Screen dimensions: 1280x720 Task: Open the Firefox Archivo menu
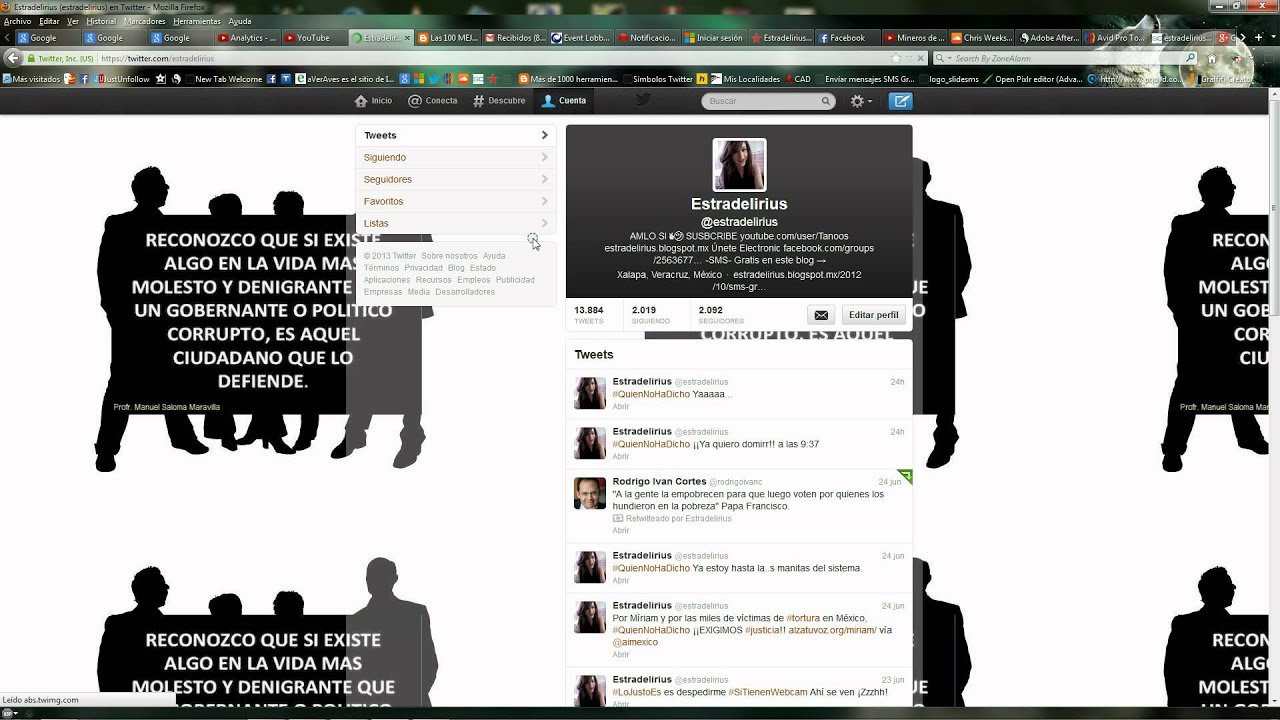point(17,21)
